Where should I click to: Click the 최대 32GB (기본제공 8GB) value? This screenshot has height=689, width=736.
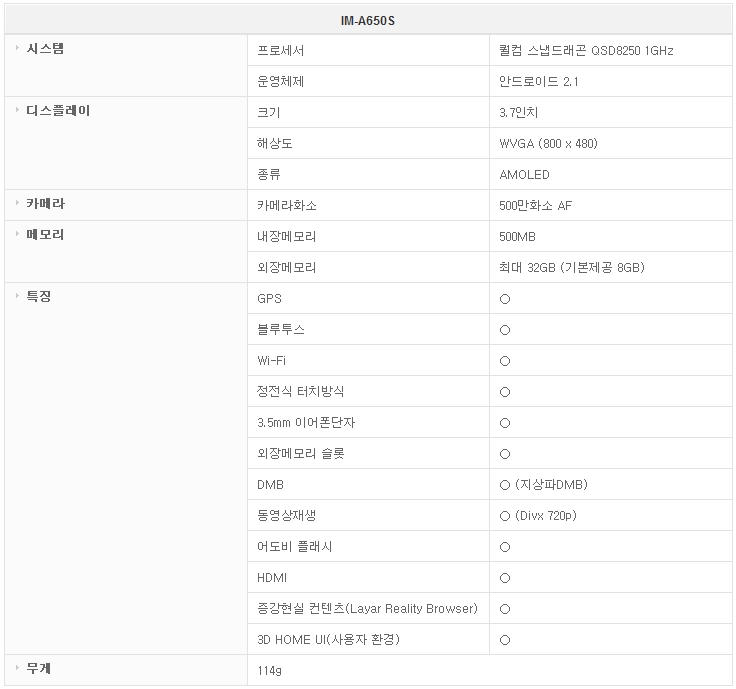click(x=572, y=267)
